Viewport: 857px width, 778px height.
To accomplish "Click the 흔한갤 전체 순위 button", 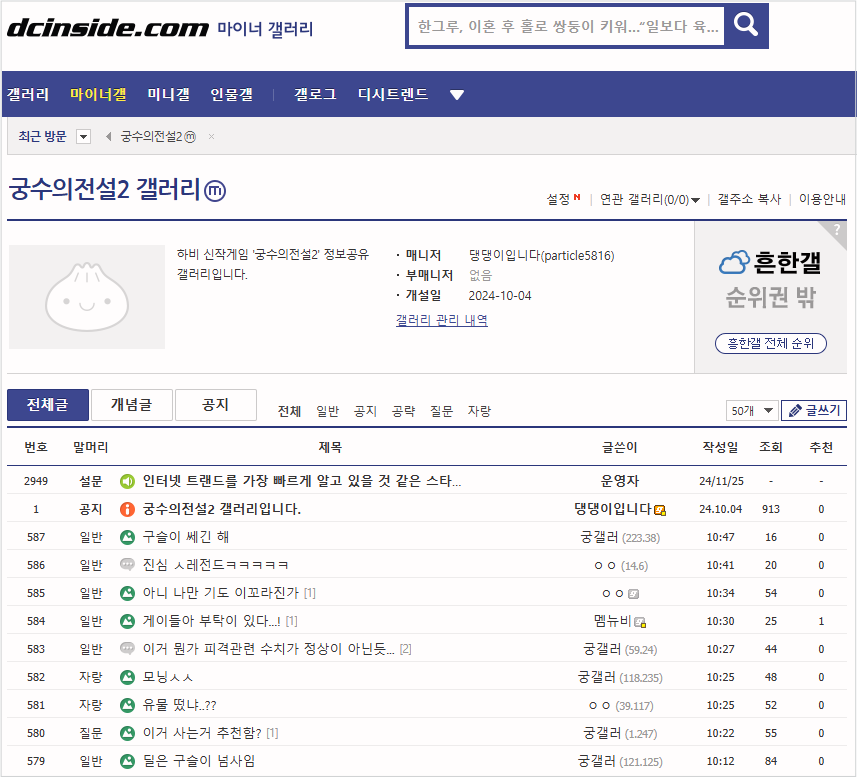I will (x=771, y=343).
